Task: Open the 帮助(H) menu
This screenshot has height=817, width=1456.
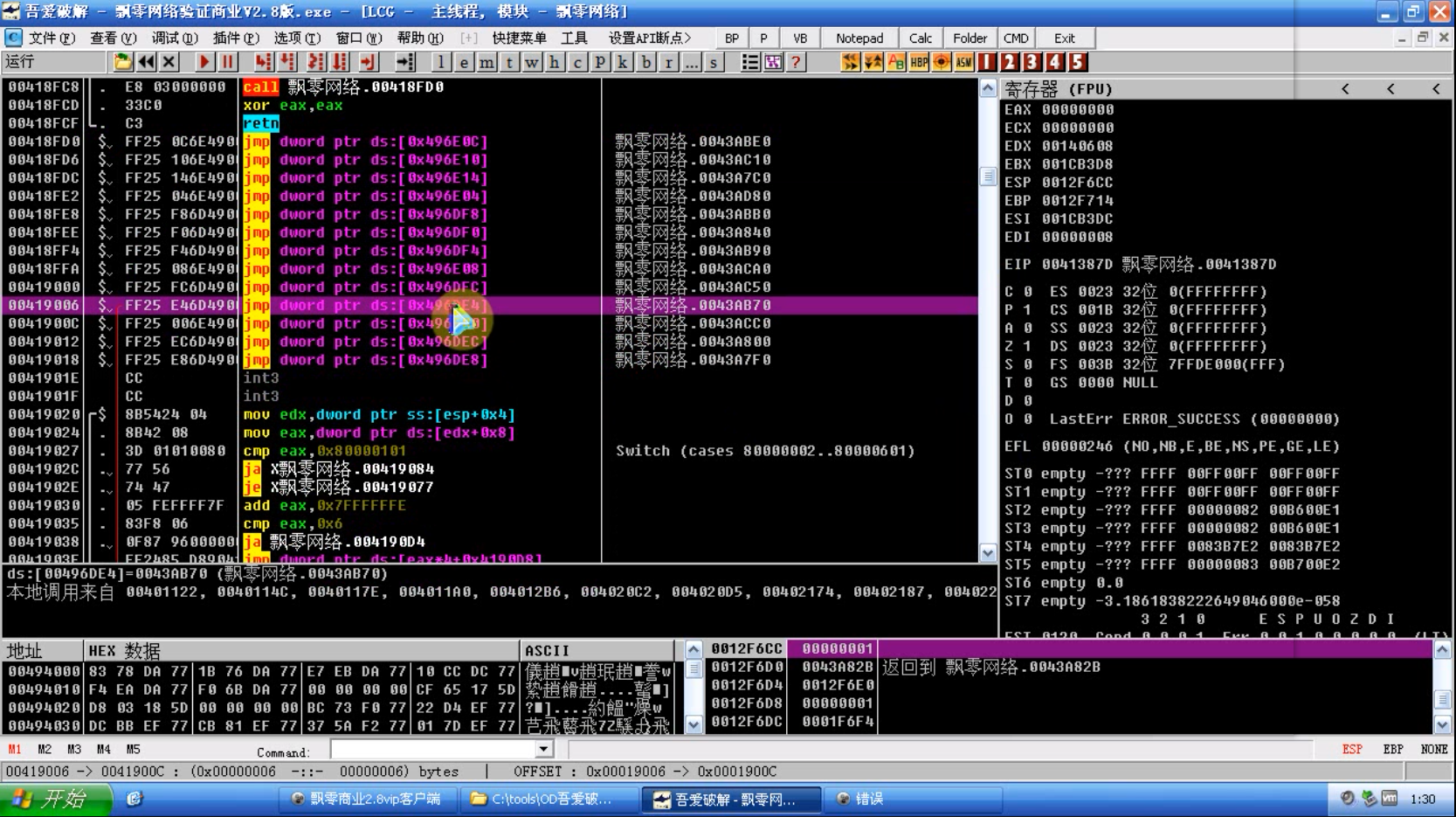Action: tap(420, 38)
